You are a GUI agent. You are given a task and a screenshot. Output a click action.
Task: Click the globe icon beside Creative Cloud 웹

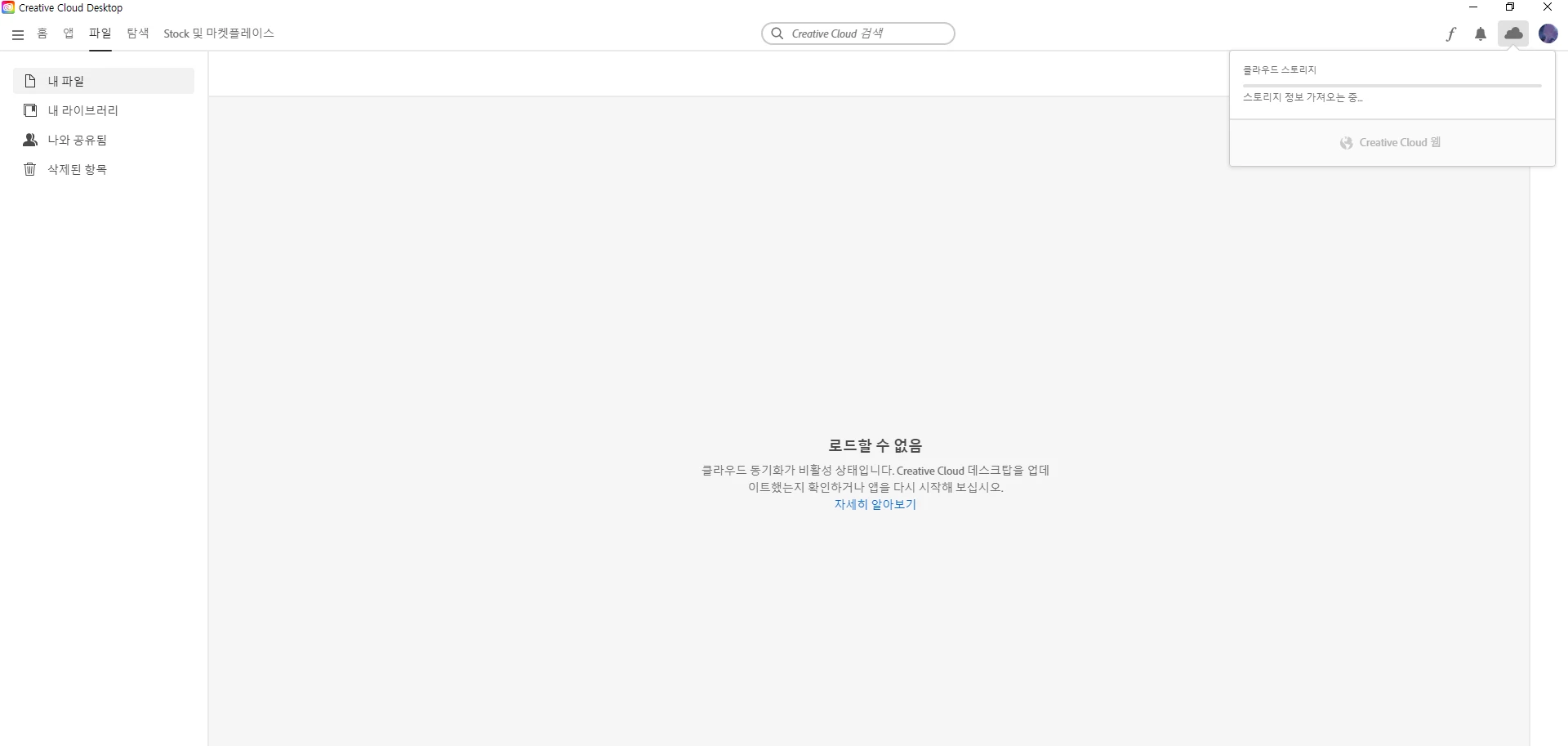coord(1346,143)
